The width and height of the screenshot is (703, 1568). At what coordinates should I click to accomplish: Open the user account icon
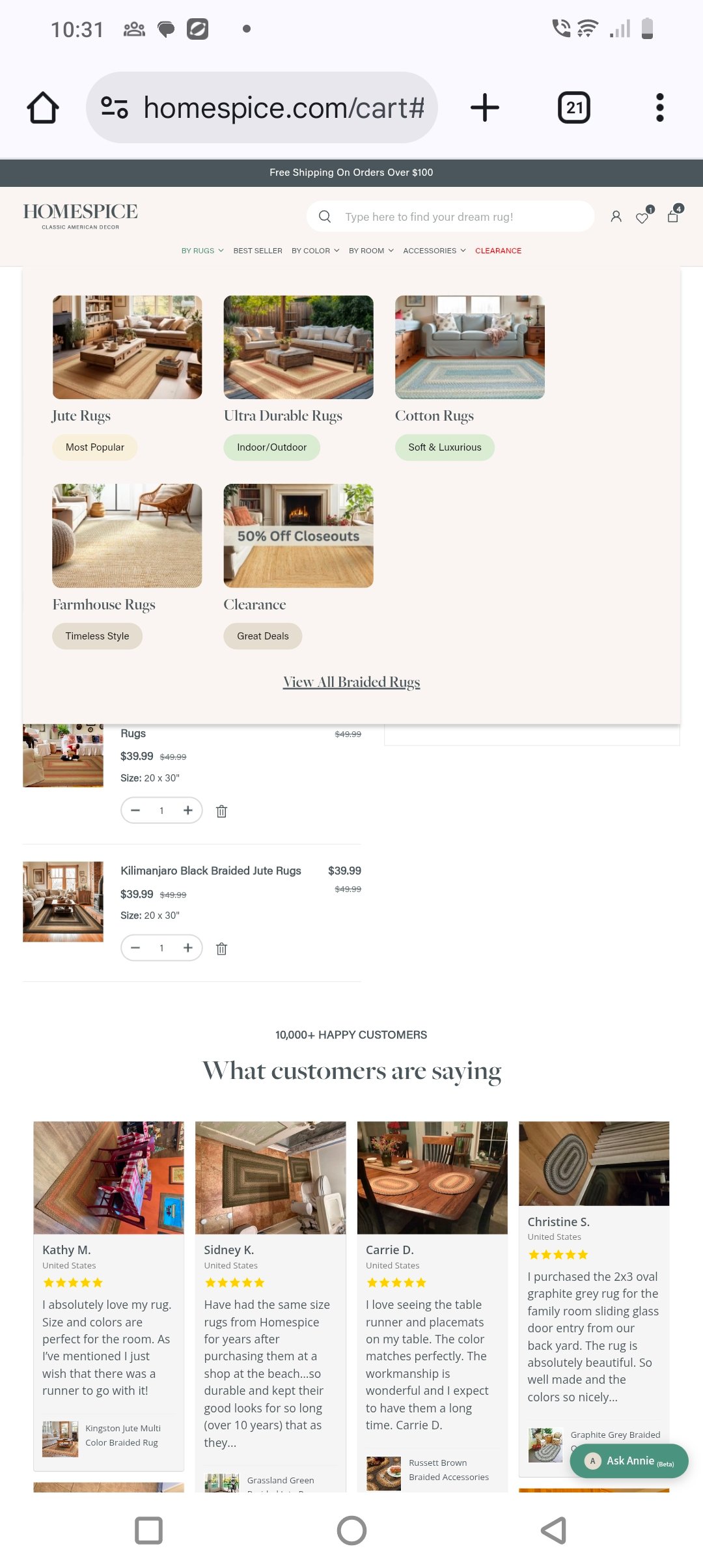(x=616, y=217)
